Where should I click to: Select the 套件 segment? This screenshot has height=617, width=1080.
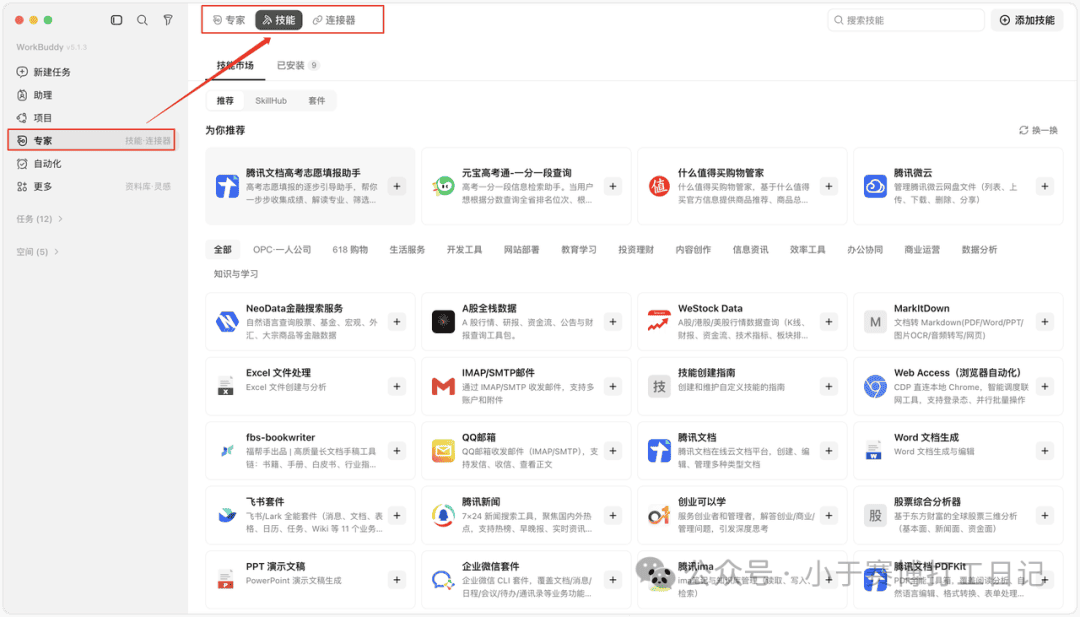point(317,101)
